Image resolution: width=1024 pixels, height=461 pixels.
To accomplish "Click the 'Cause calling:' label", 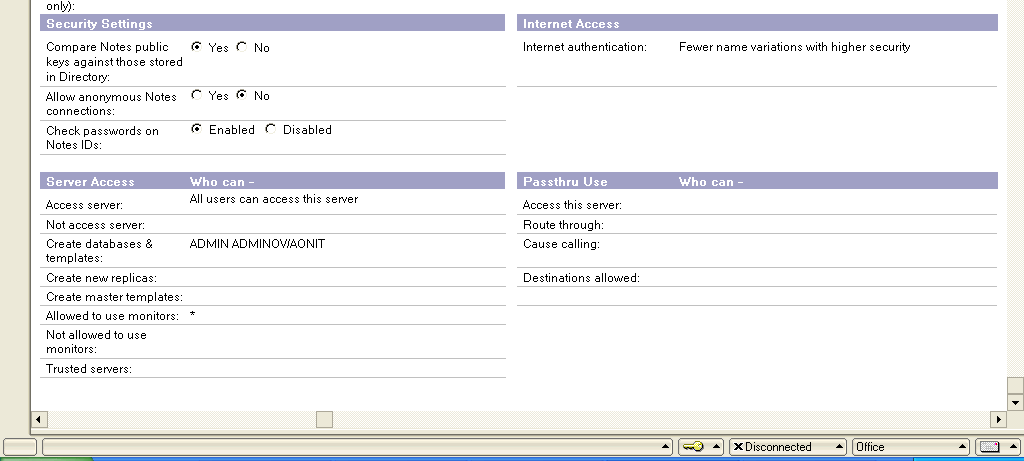I will click(x=561, y=244).
